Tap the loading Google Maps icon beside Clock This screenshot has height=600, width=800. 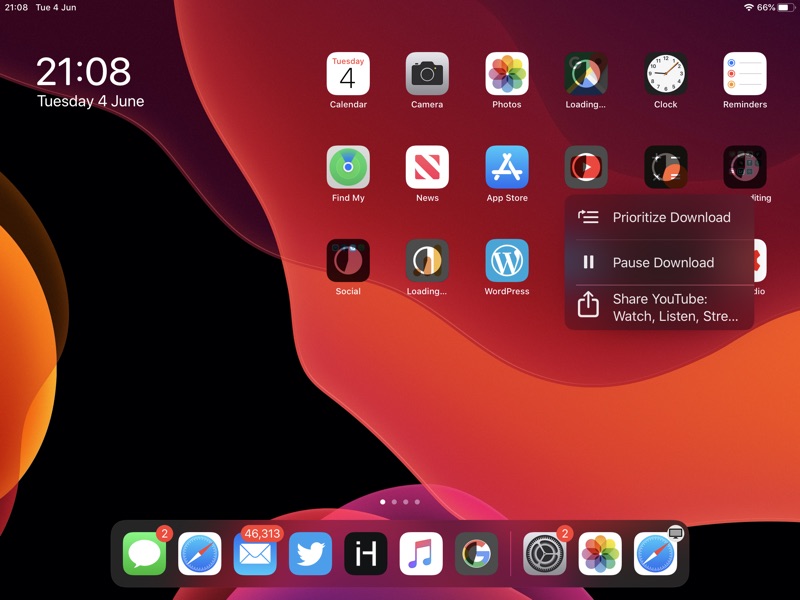(x=586, y=73)
